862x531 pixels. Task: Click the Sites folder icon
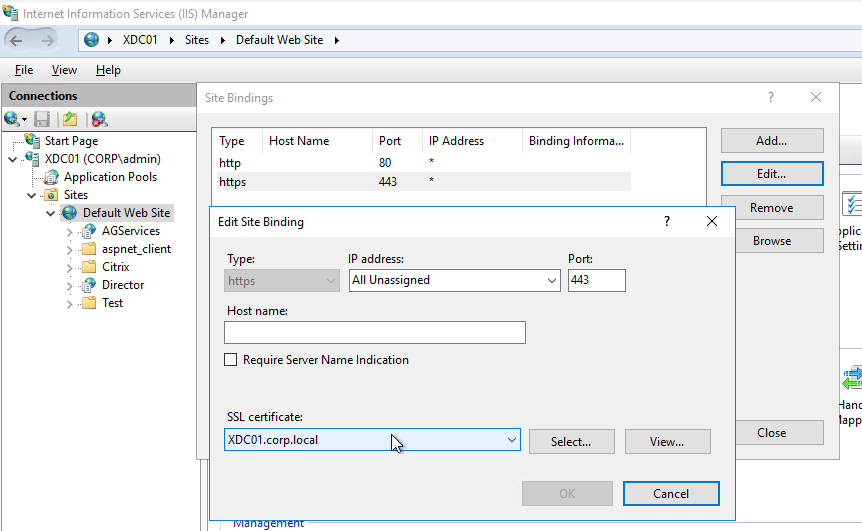[52, 195]
